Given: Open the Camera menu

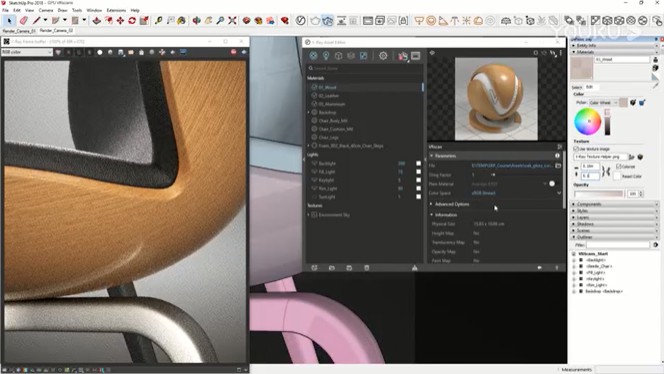Looking at the screenshot, I should [x=46, y=10].
